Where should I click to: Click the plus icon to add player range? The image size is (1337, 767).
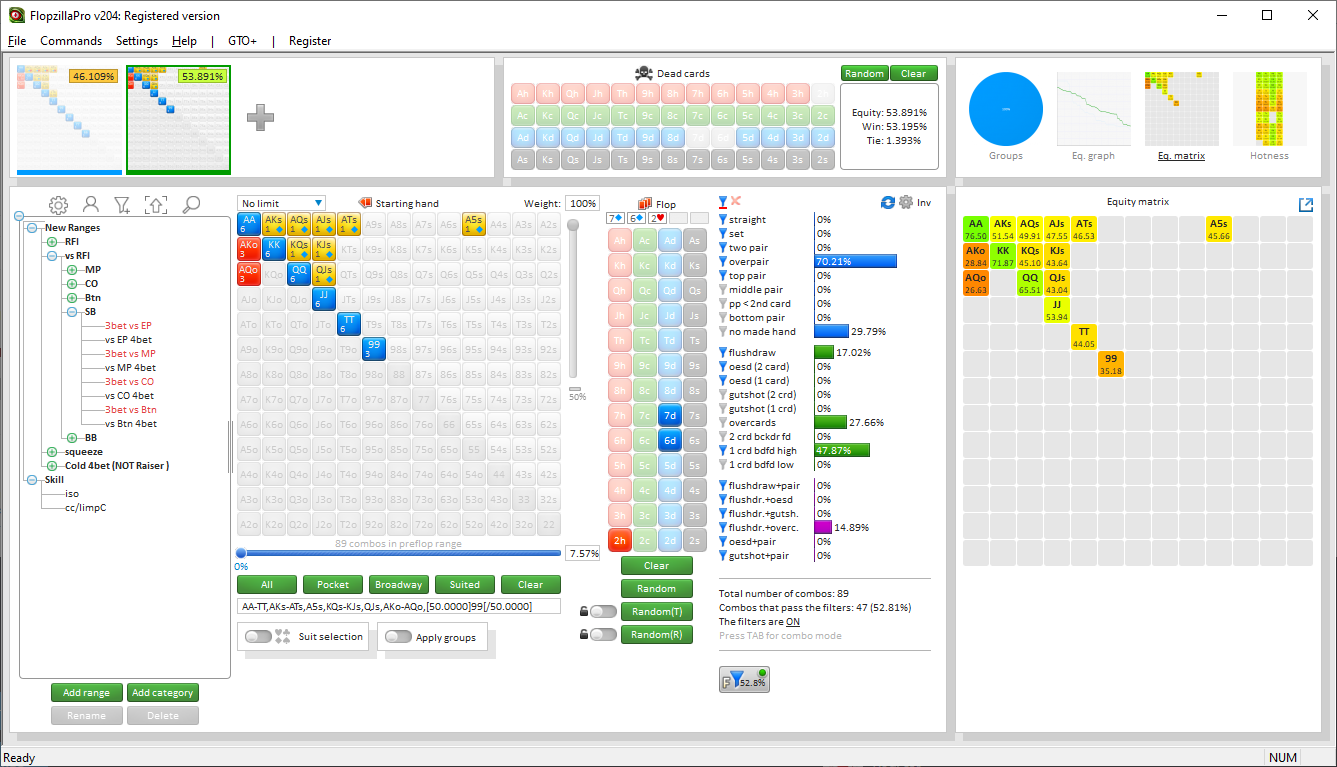click(x=260, y=117)
